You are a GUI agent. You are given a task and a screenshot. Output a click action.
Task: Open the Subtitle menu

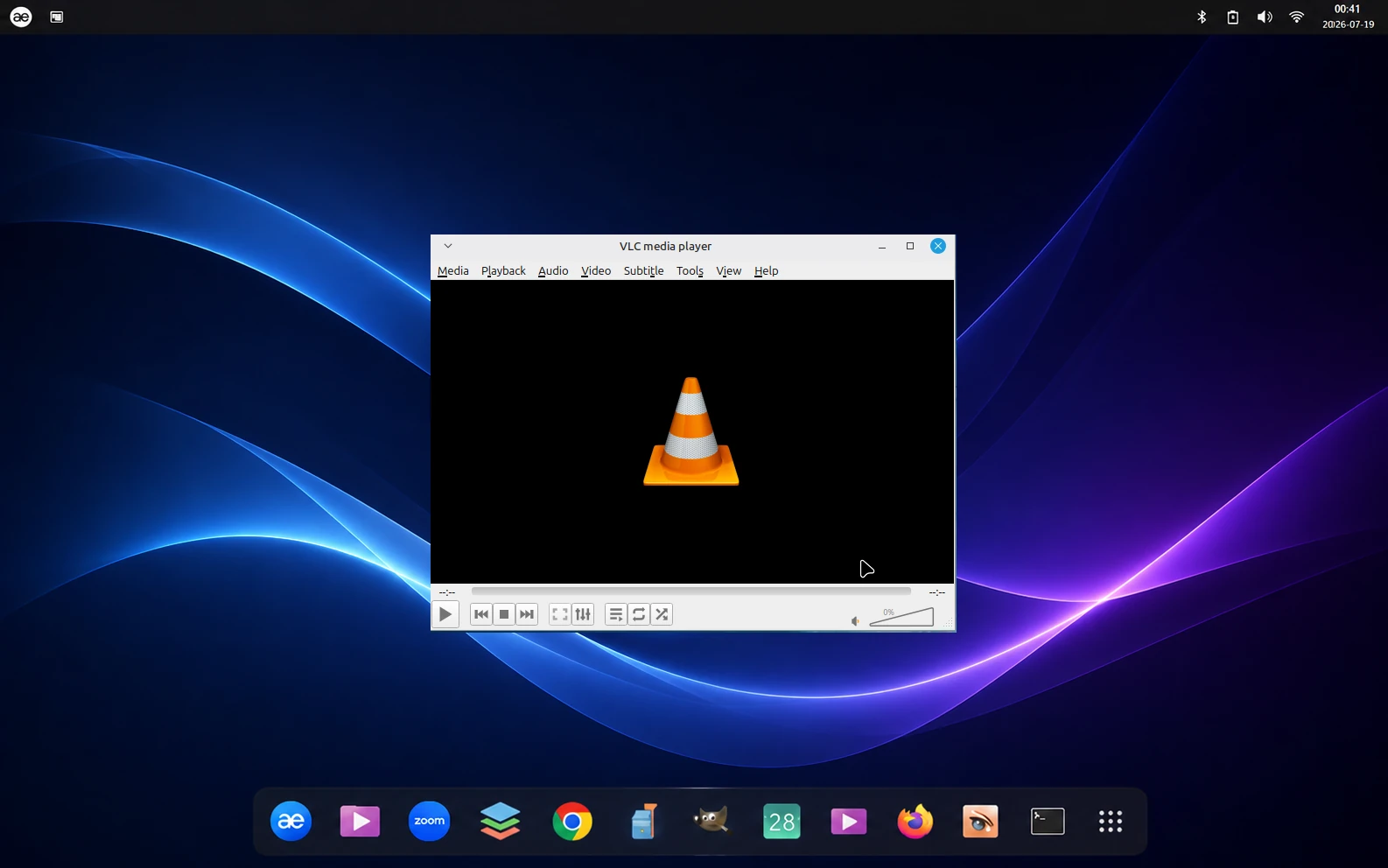pyautogui.click(x=643, y=270)
